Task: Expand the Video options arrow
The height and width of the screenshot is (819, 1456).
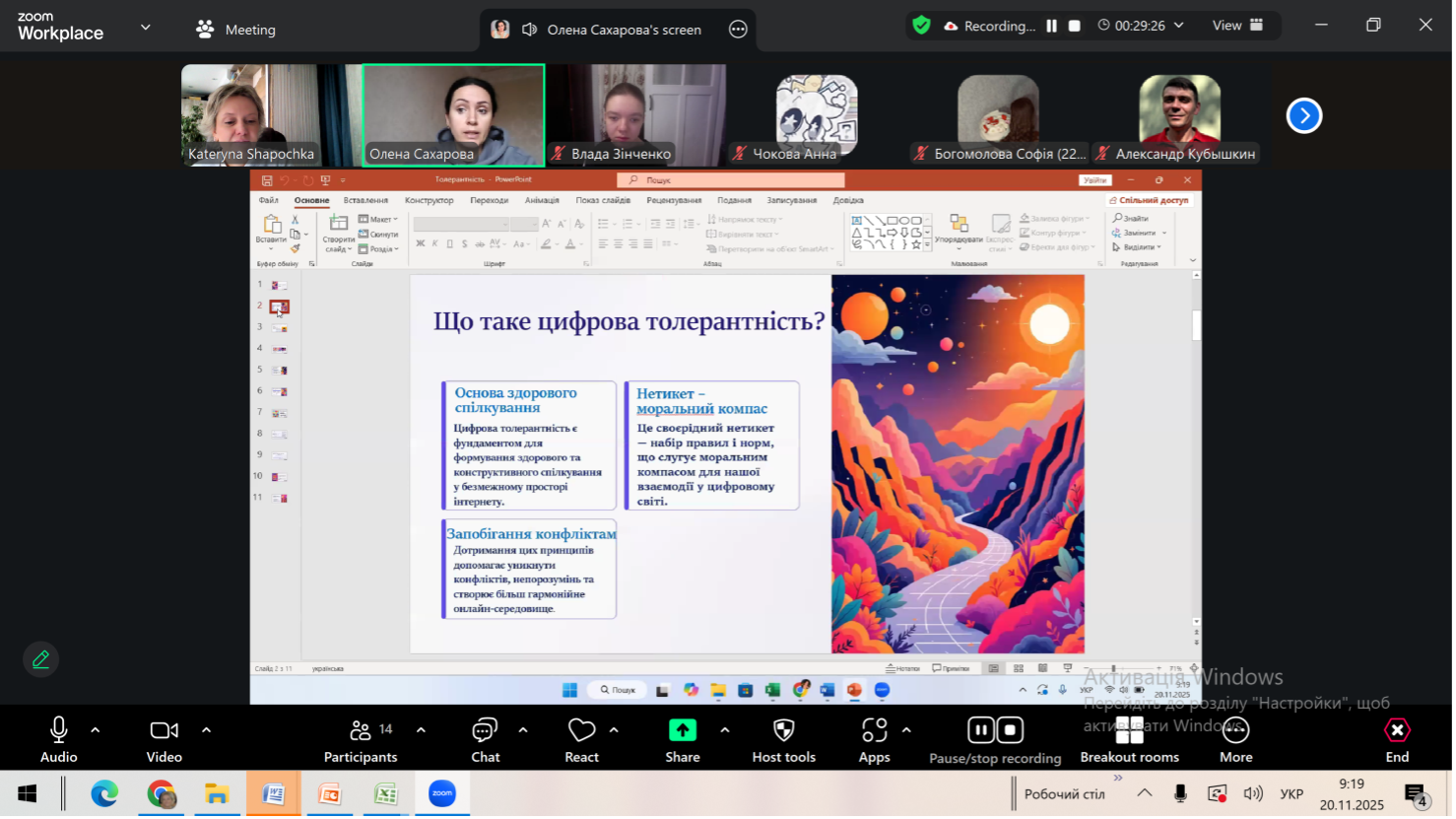Action: 207,730
